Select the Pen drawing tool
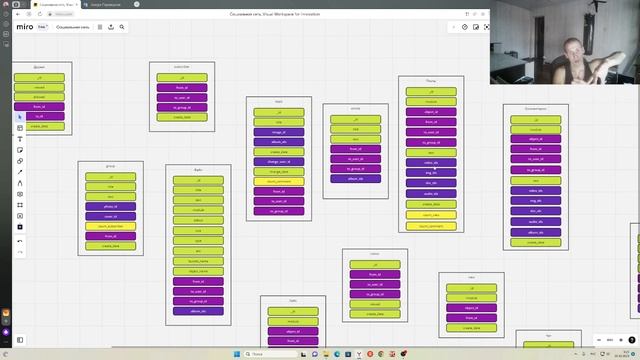This screenshot has height=360, width=640. coord(20,183)
